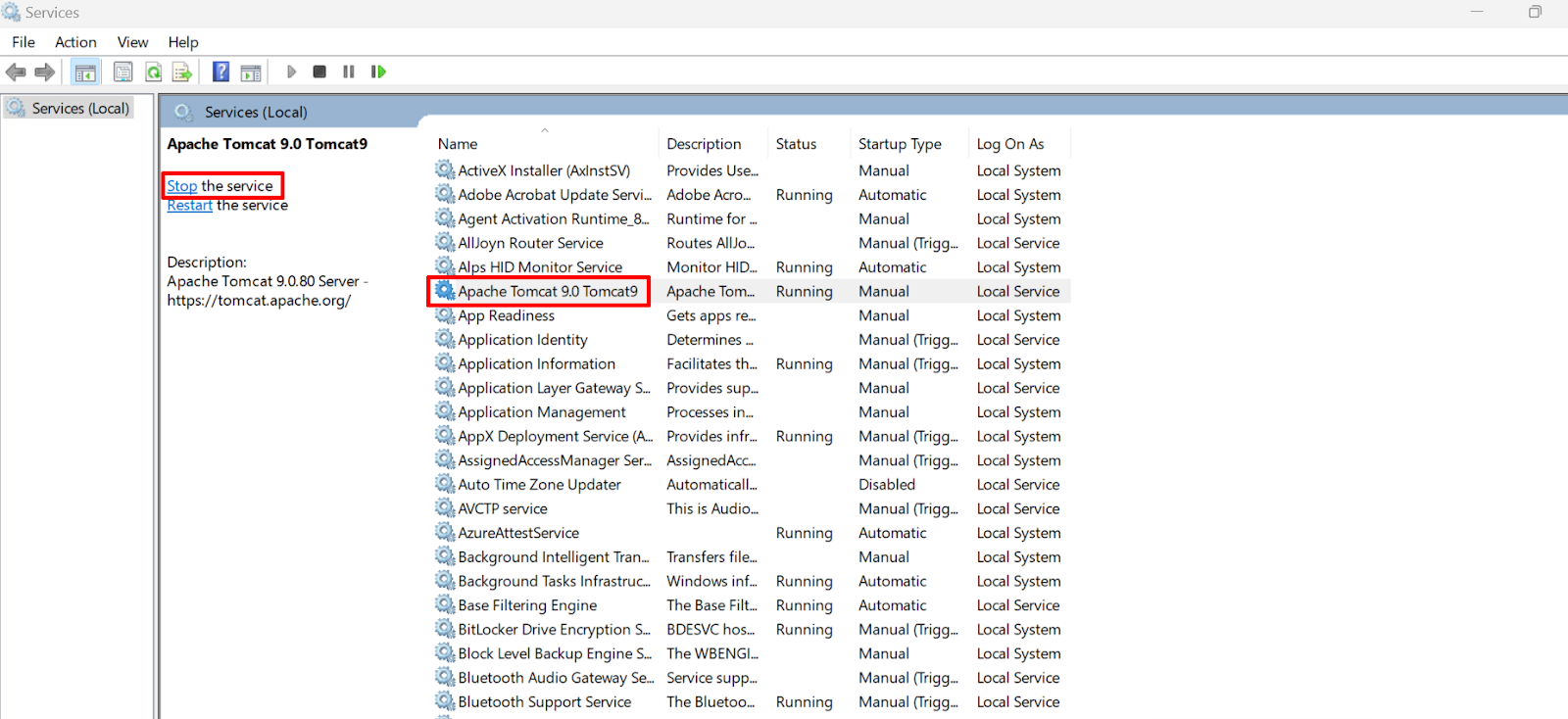Viewport: 1568px width, 719px height.
Task: Select Application Layer Gateway Service row
Action: tap(751, 388)
